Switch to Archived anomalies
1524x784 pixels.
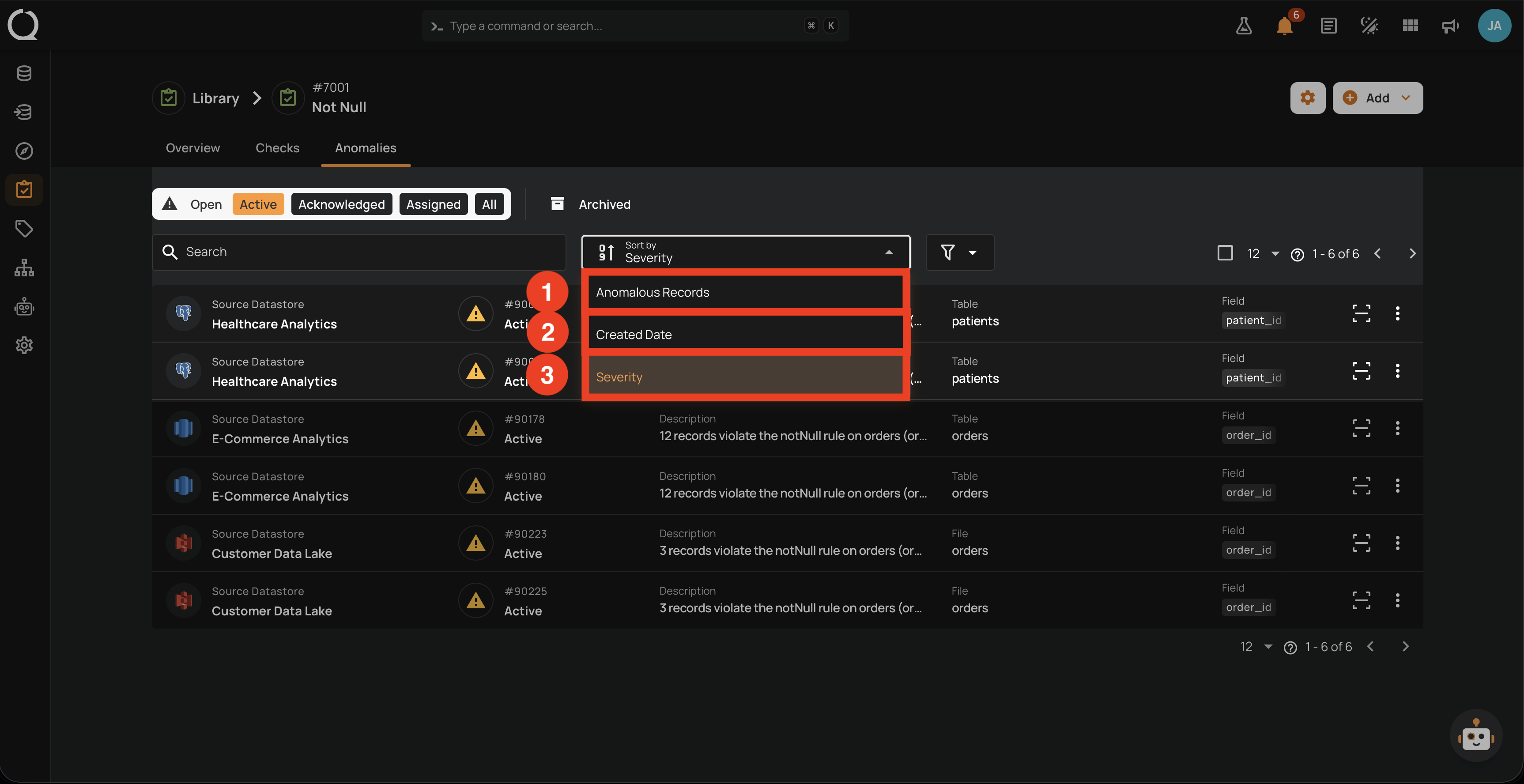coord(591,204)
